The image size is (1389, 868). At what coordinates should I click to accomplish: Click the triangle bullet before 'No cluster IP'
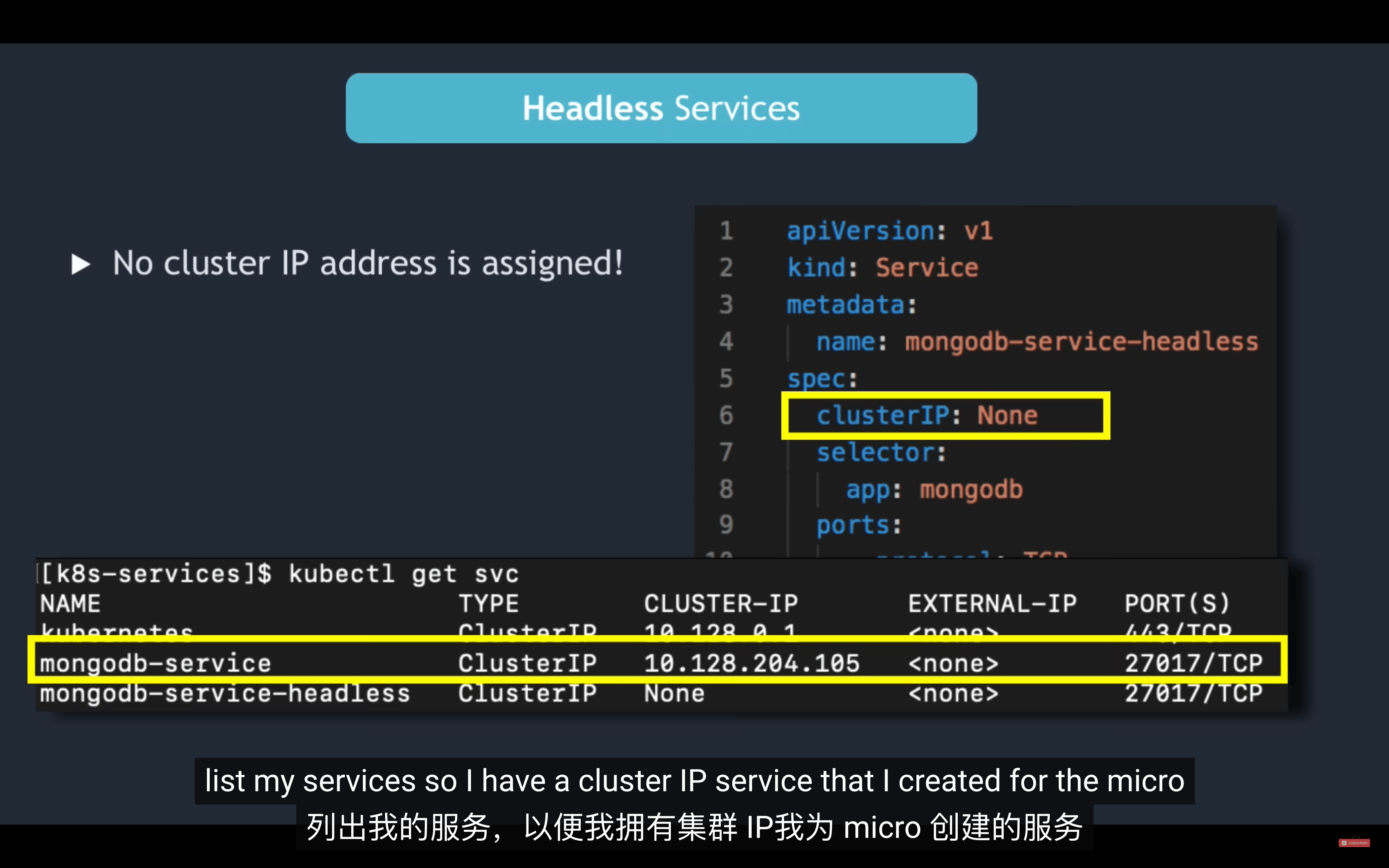click(80, 265)
